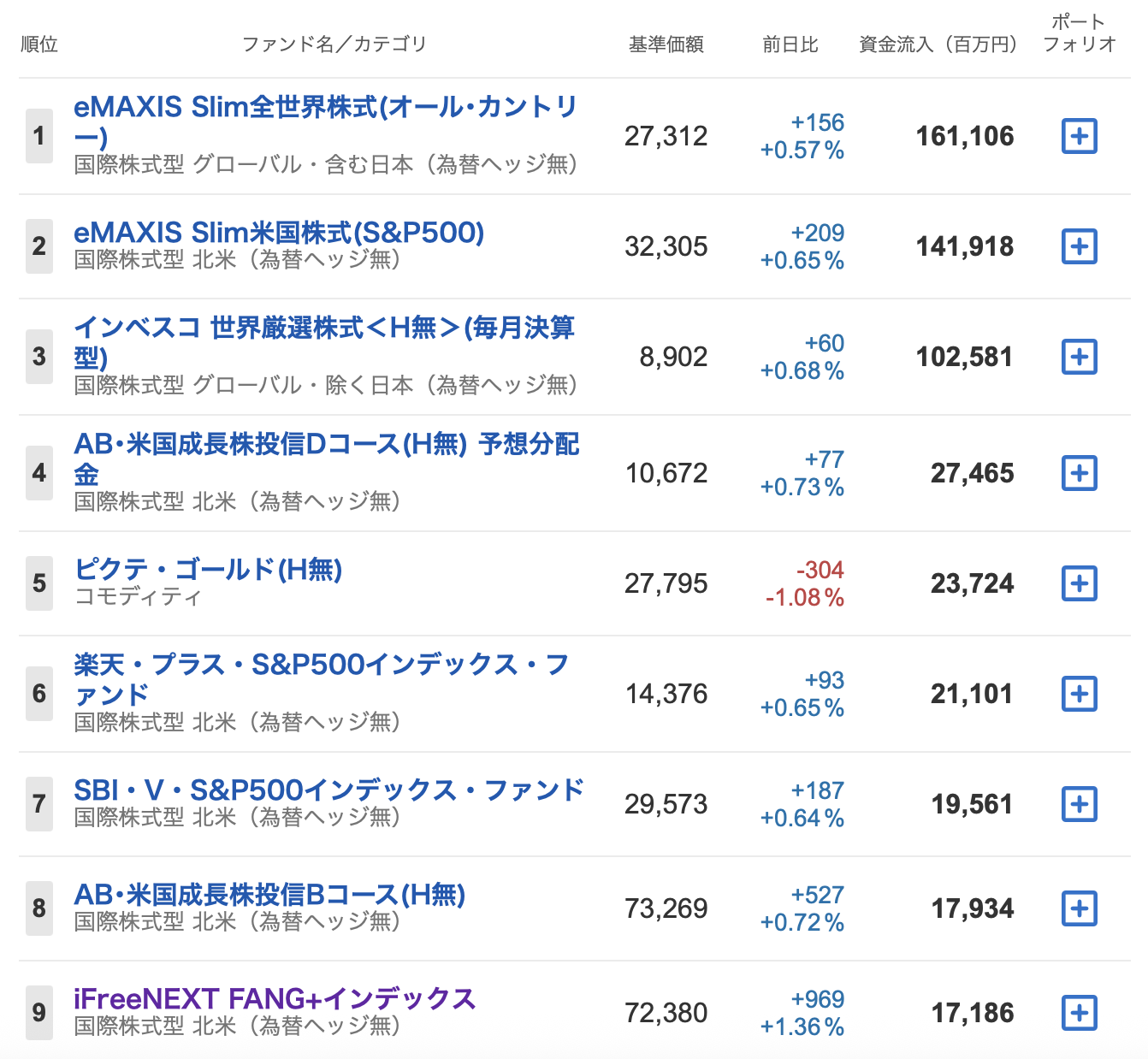Click the ファンド名／カテゴリ column header
Screen dimensions: 1148x1059
(x=334, y=44)
